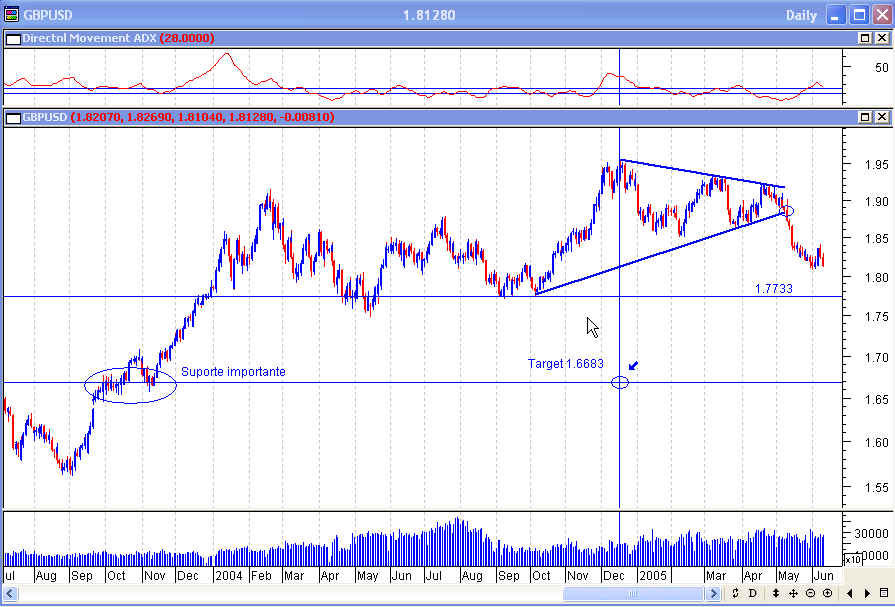Step chart back with left triangle icon
The height and width of the screenshot is (607, 895).
pos(850,593)
